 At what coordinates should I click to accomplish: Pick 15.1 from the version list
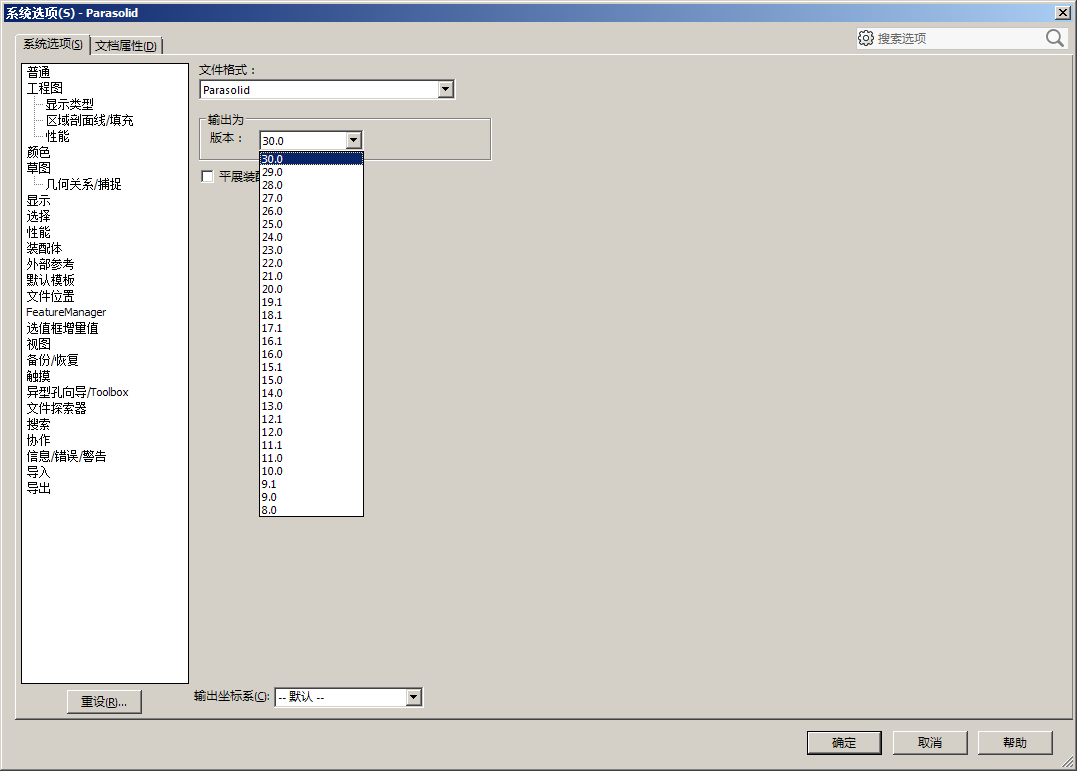311,368
